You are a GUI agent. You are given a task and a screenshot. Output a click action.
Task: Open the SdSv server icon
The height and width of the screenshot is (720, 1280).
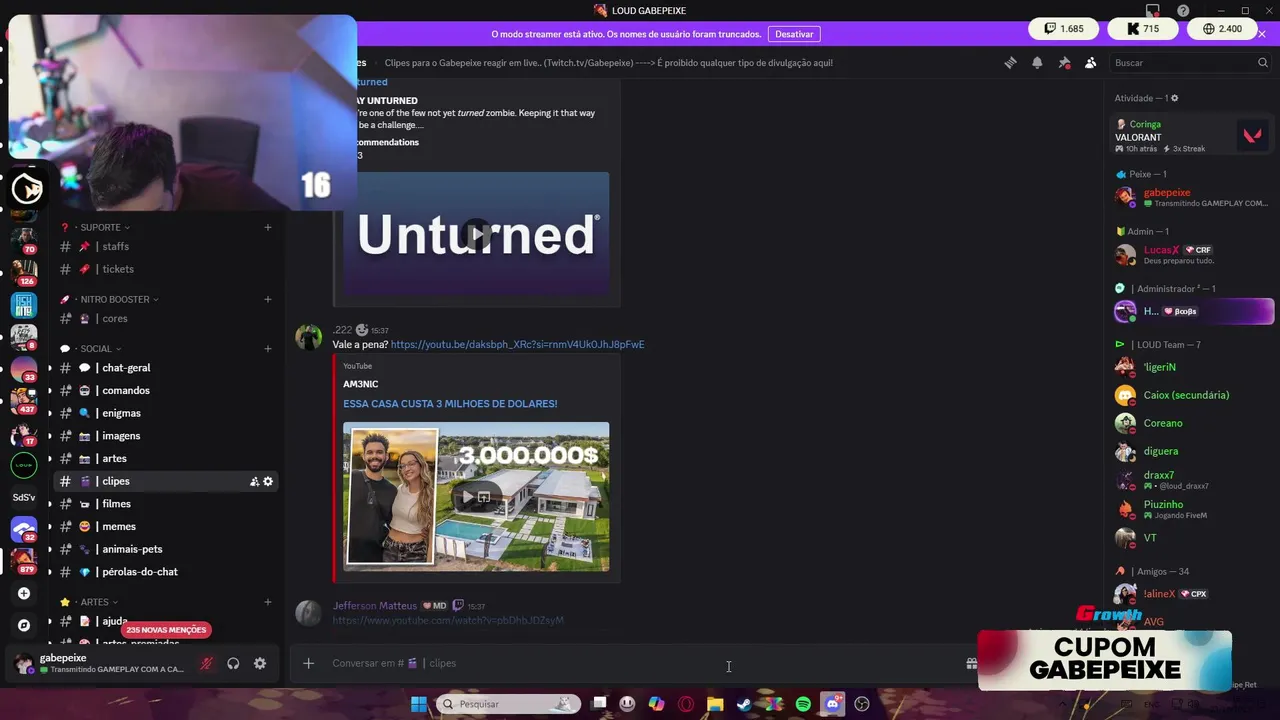coord(24,497)
